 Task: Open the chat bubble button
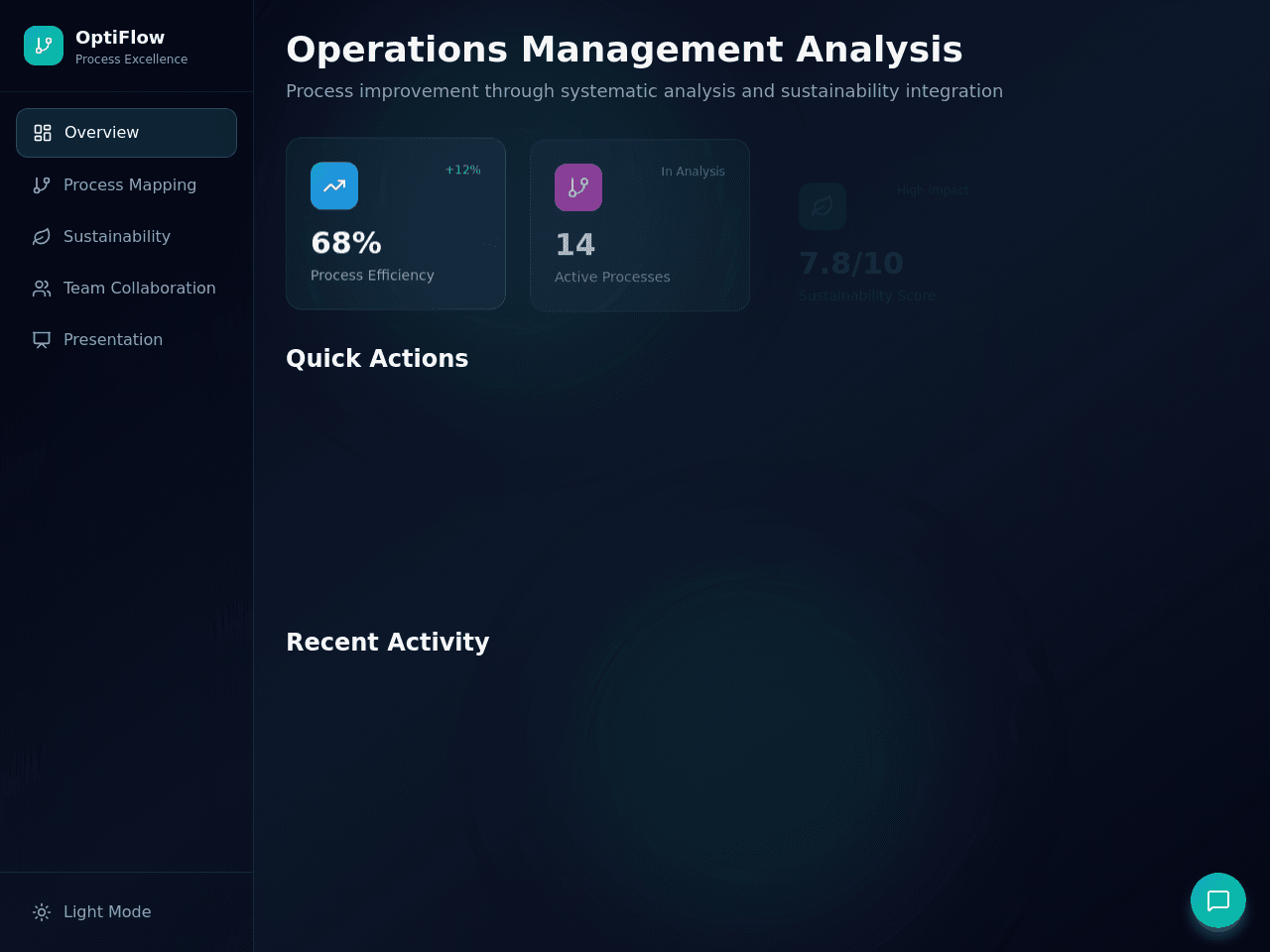pos(1218,900)
